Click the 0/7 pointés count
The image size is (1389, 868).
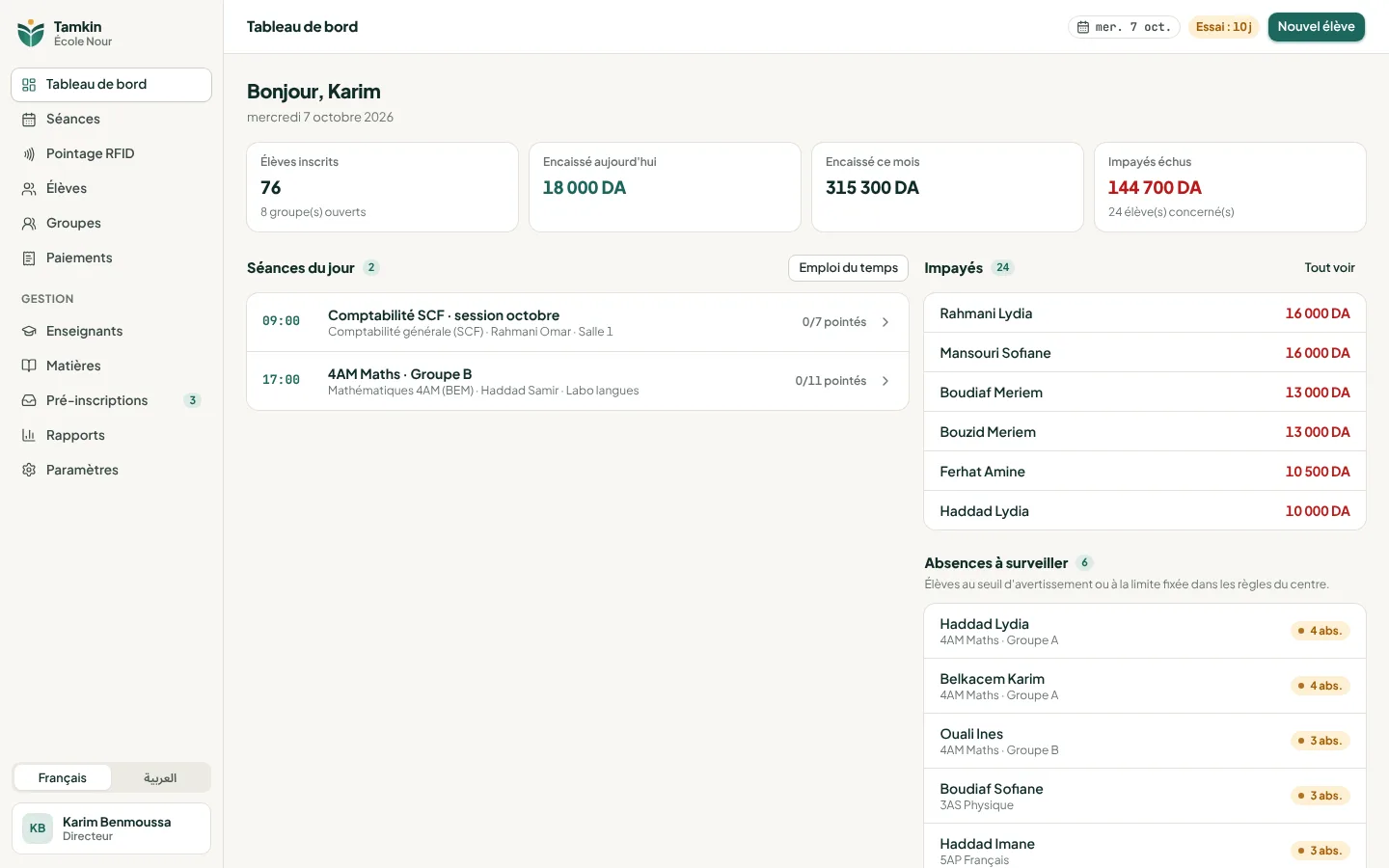click(834, 322)
